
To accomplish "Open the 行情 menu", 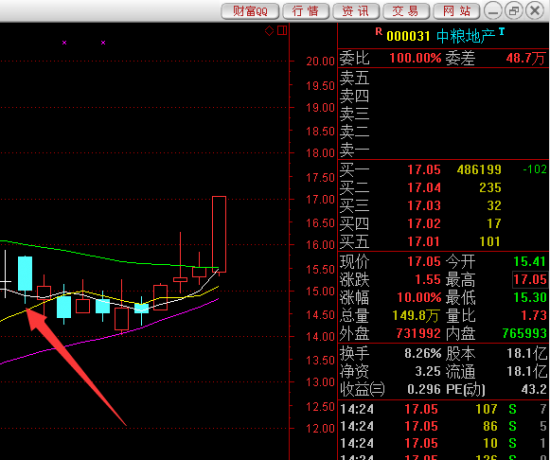I will coord(306,11).
